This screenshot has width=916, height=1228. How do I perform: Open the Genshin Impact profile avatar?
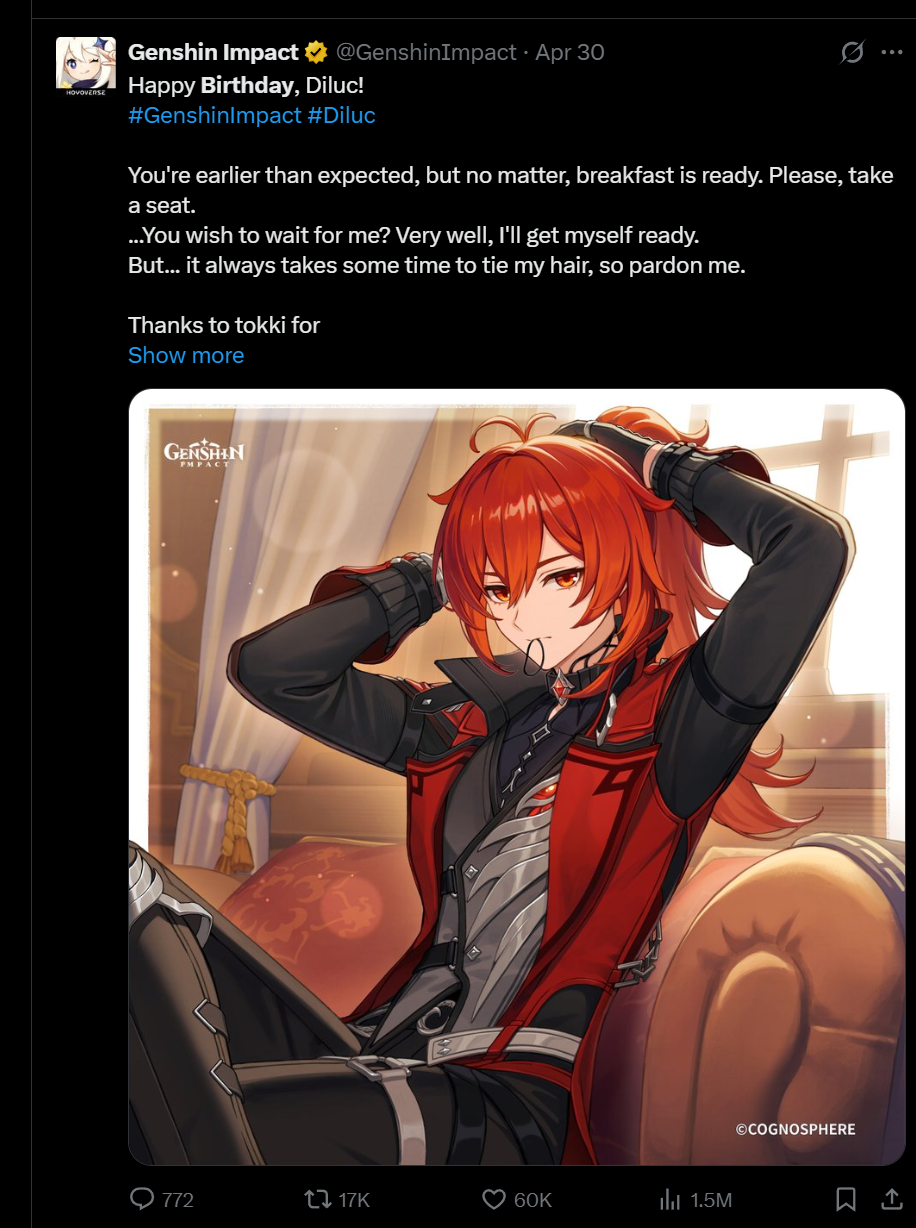(85, 66)
